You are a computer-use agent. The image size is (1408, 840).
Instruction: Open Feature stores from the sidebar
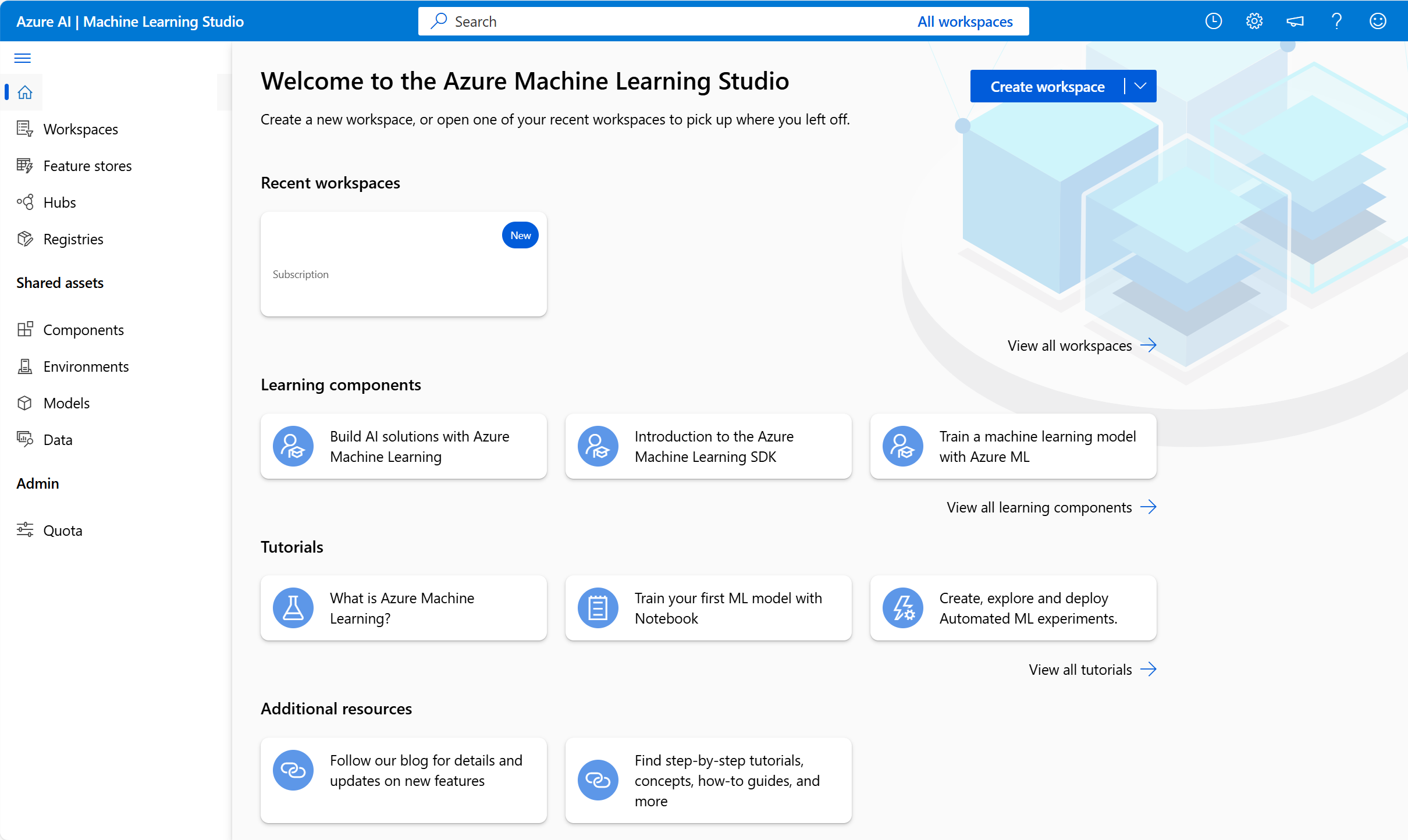88,166
